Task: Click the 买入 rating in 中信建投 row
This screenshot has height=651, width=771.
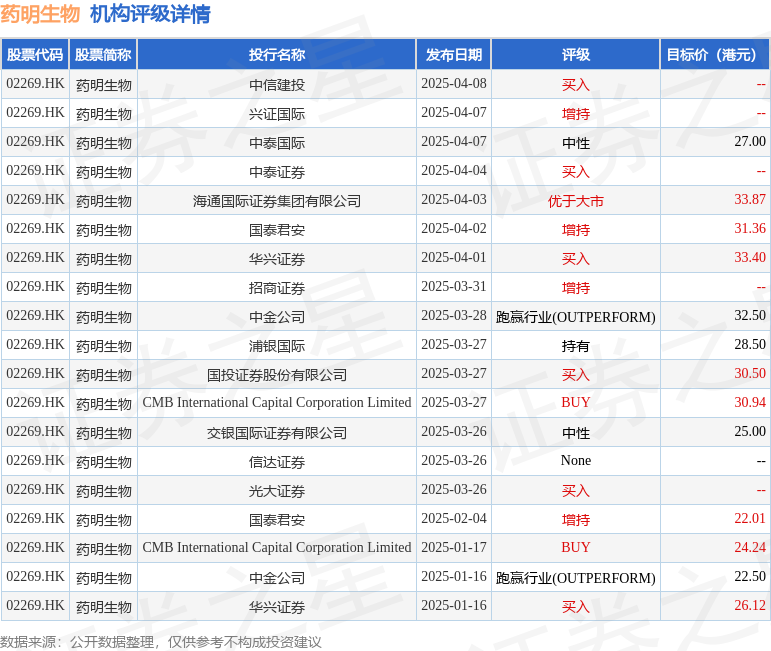Action: (576, 85)
